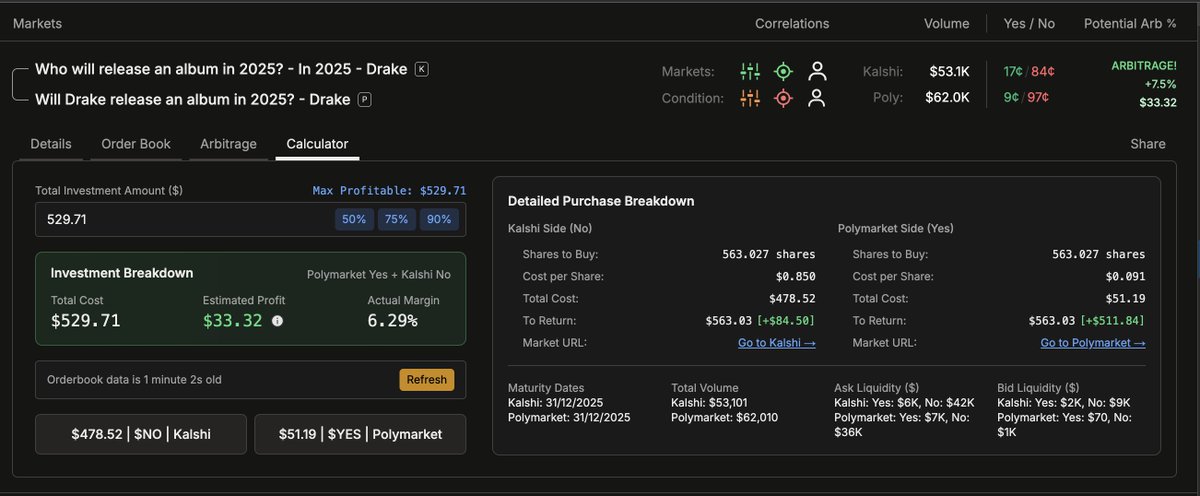Click the $478.52 $NO Kalshi button
The height and width of the screenshot is (496, 1200).
click(141, 434)
